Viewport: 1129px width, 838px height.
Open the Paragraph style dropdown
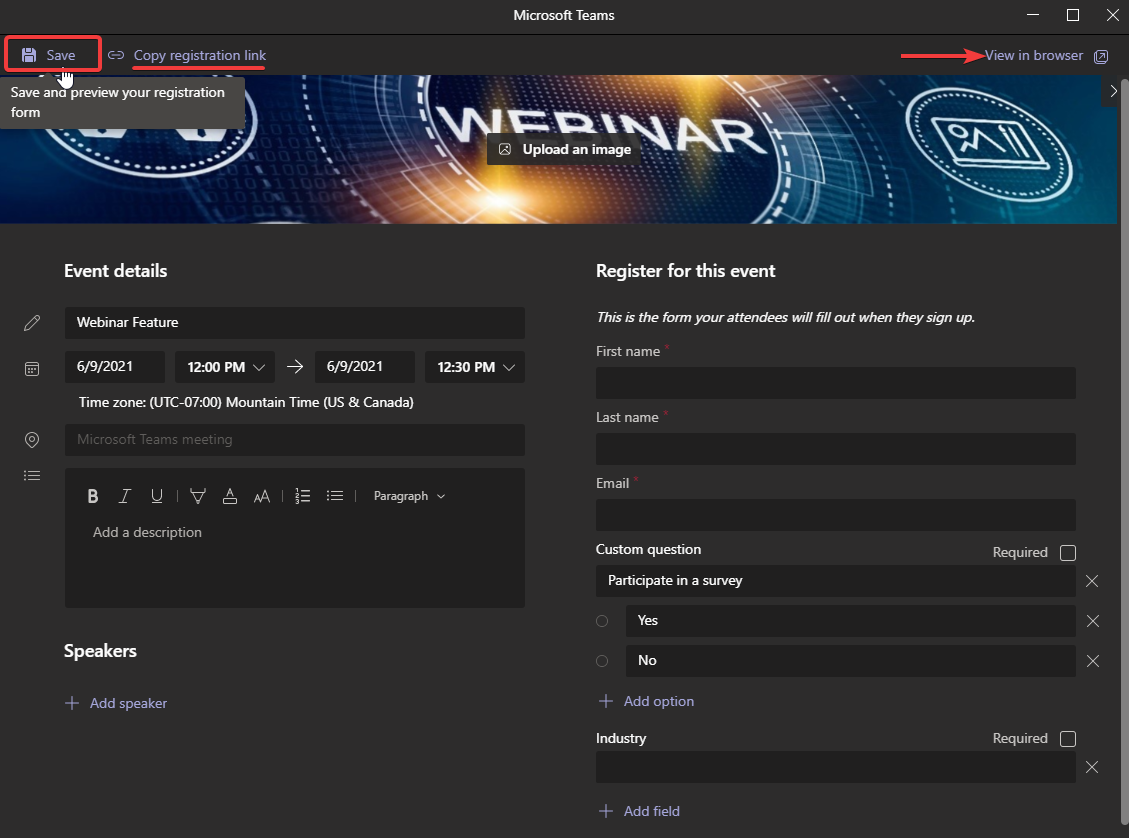click(x=409, y=495)
